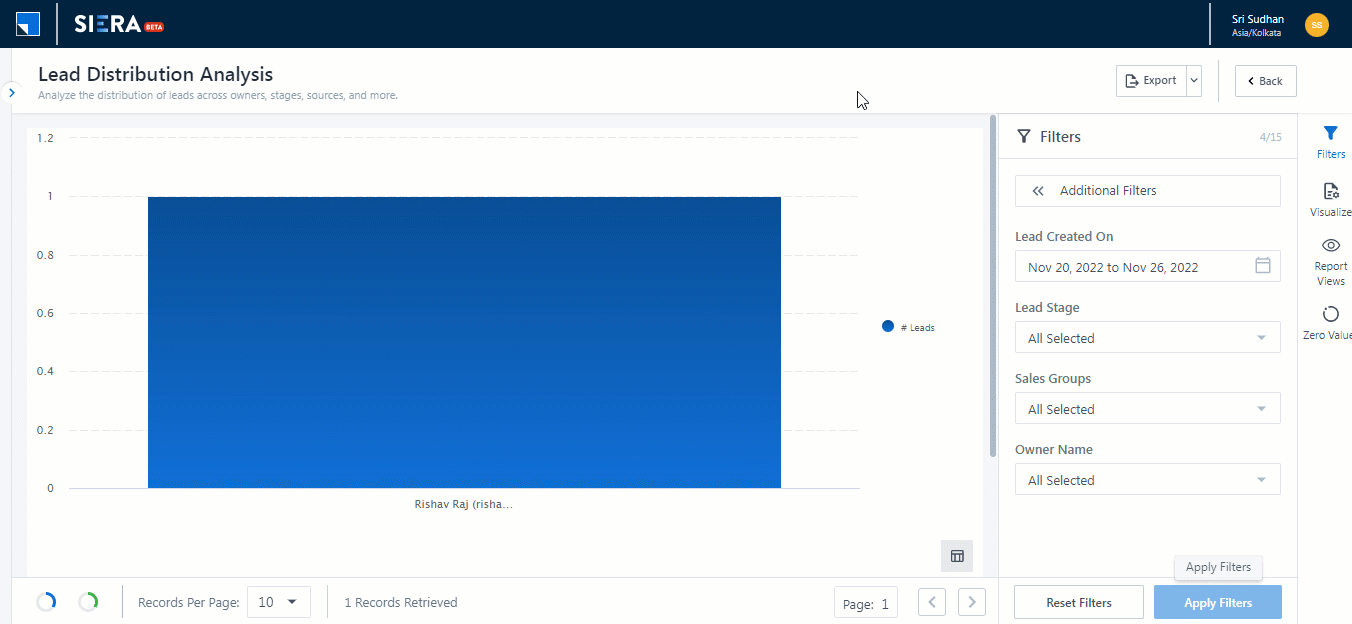Click the Reset Filters button
This screenshot has width=1352, height=624.
[1078, 603]
